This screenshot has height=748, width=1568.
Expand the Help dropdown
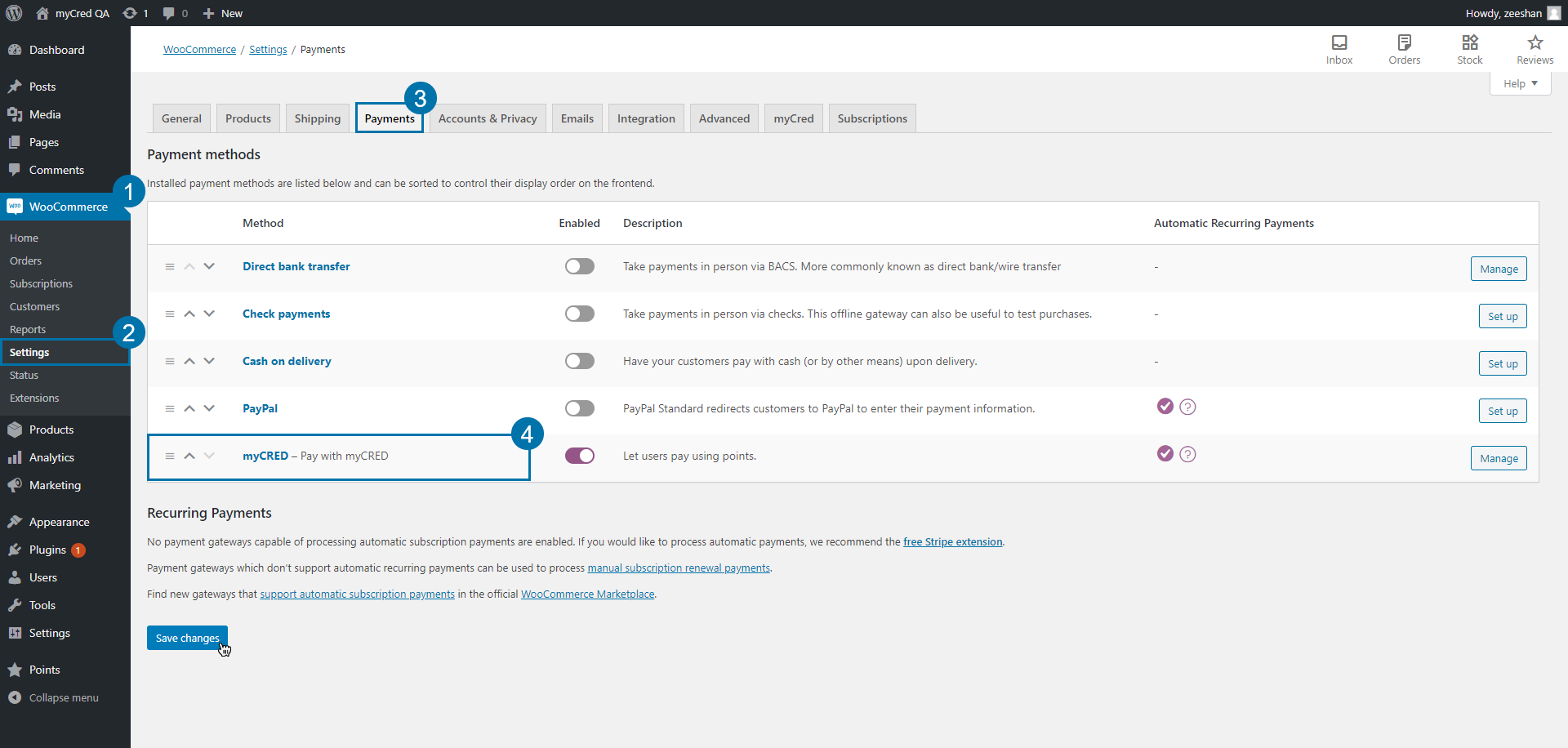point(1521,83)
